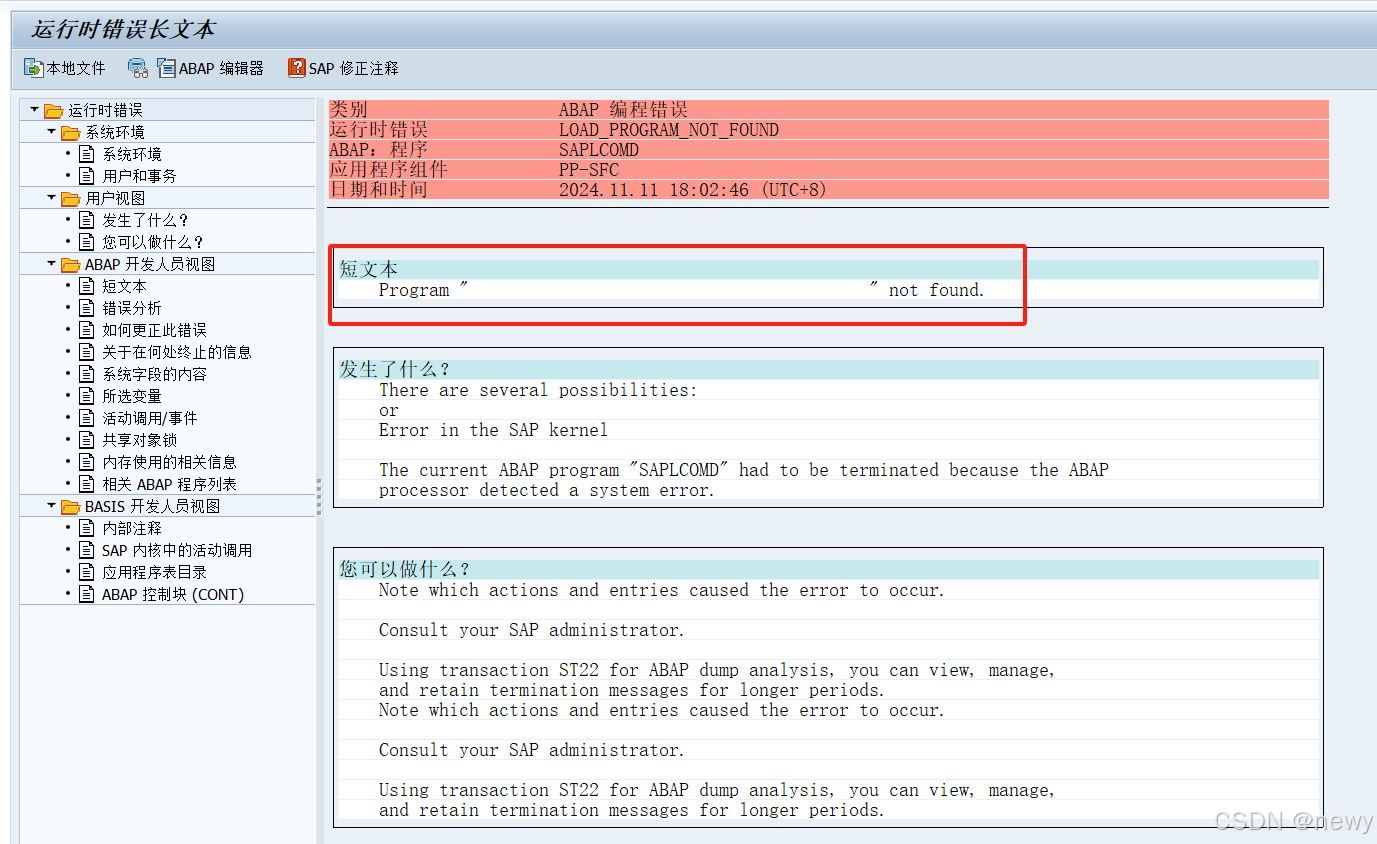Click document icon of 发生了什么?
Screen dimensions: 1377x844
(87, 220)
